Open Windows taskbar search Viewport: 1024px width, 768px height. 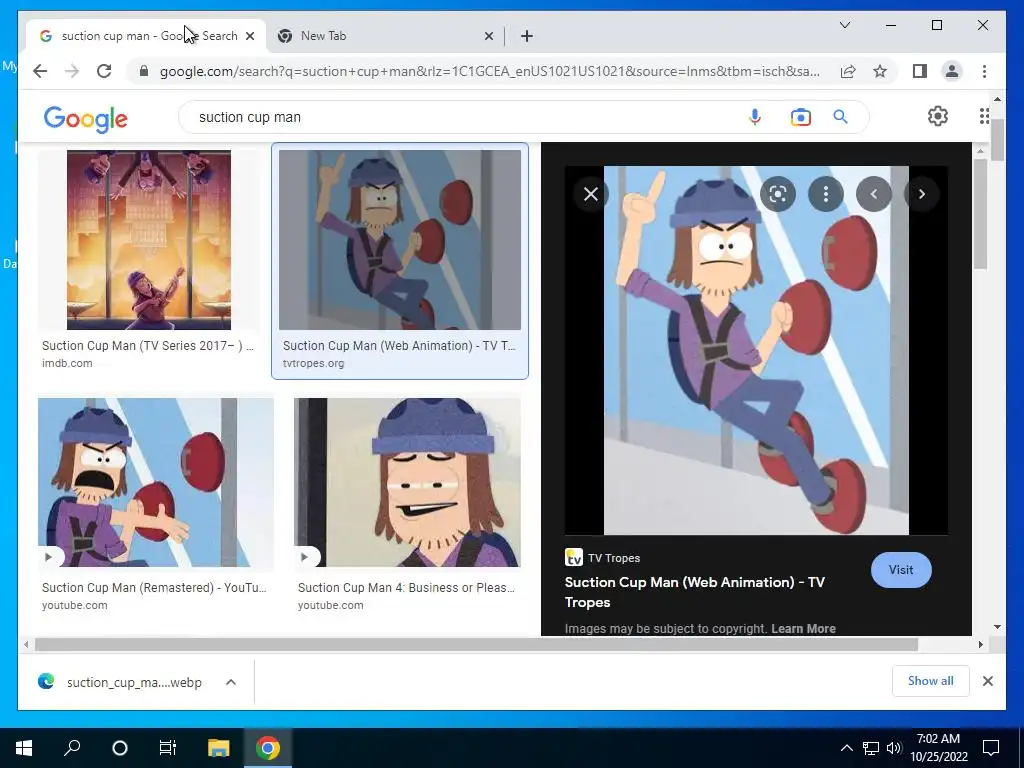[72, 748]
